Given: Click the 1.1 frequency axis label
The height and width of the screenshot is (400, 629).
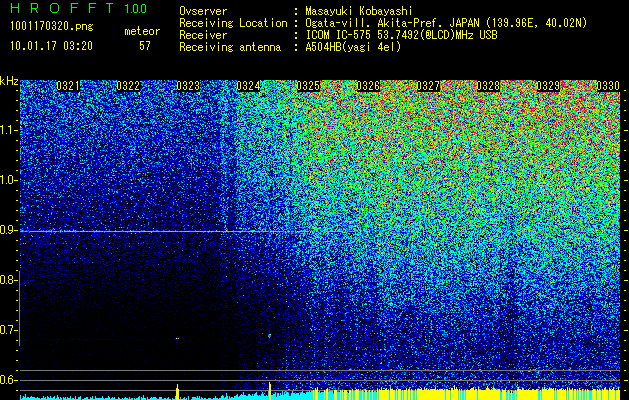Looking at the screenshot, I should click(x=8, y=131).
